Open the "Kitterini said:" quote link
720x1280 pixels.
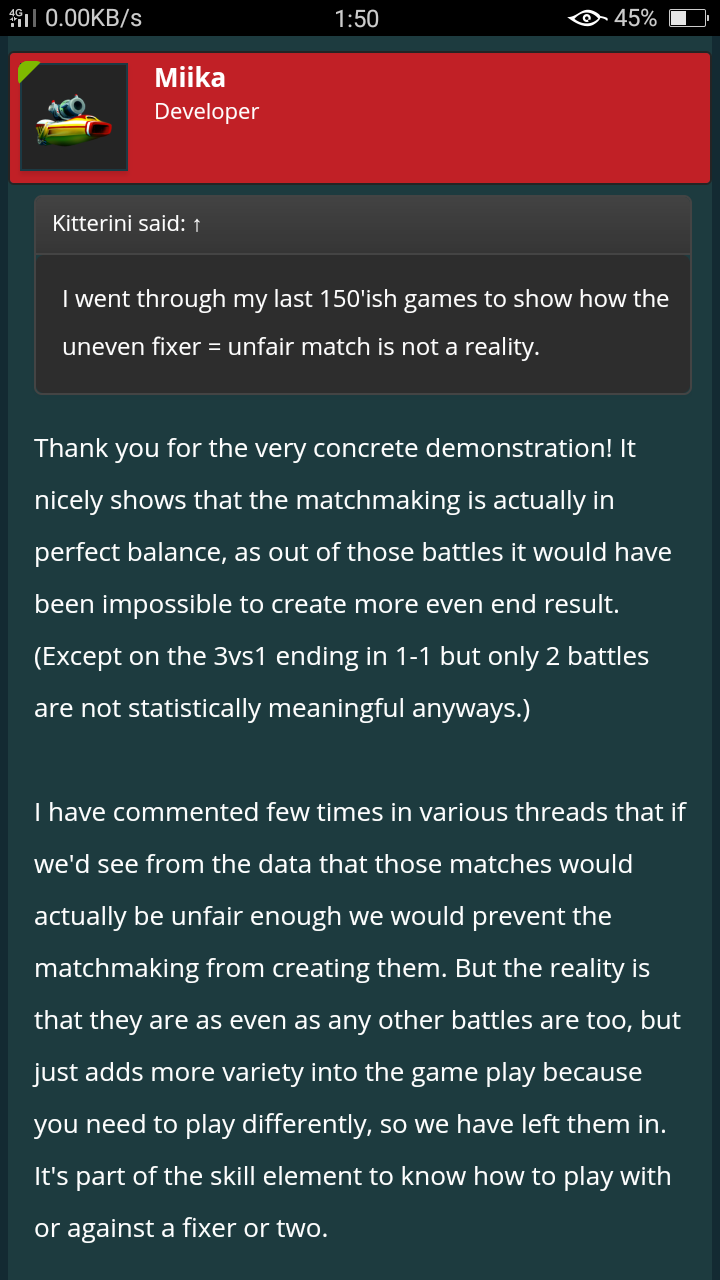pyautogui.click(x=118, y=224)
